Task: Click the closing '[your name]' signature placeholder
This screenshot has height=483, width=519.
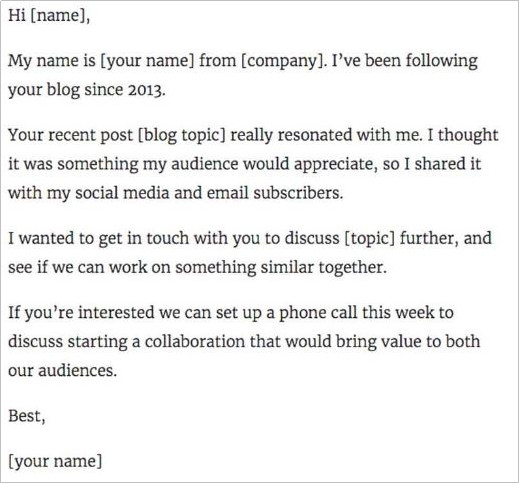Action: tap(55, 462)
